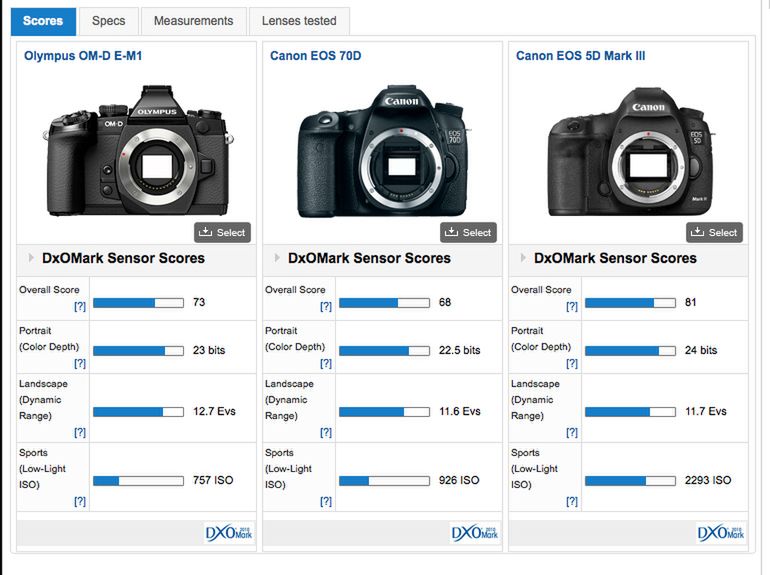
Task: Open Landscape help [?] for Canon 70D
Action: 326,433
